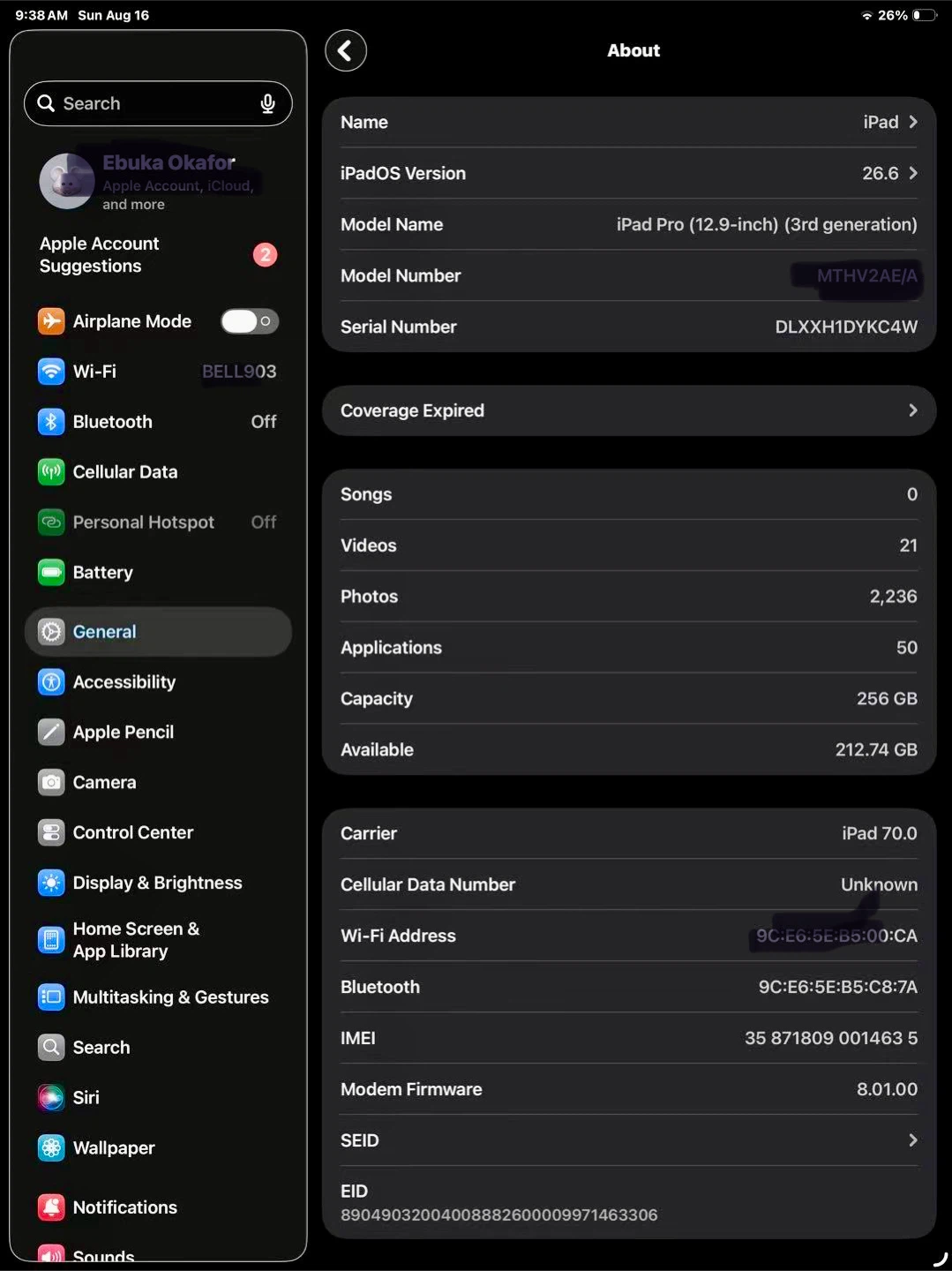Click the General gear icon

[51, 632]
